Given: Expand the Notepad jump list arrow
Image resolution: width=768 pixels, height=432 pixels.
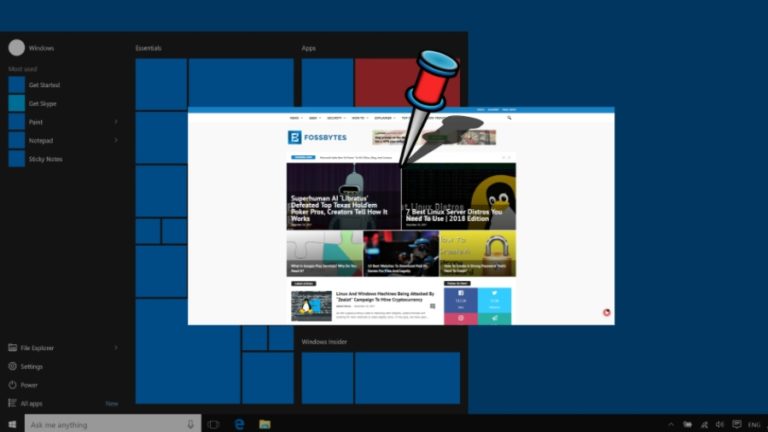Looking at the screenshot, I should (x=116, y=140).
